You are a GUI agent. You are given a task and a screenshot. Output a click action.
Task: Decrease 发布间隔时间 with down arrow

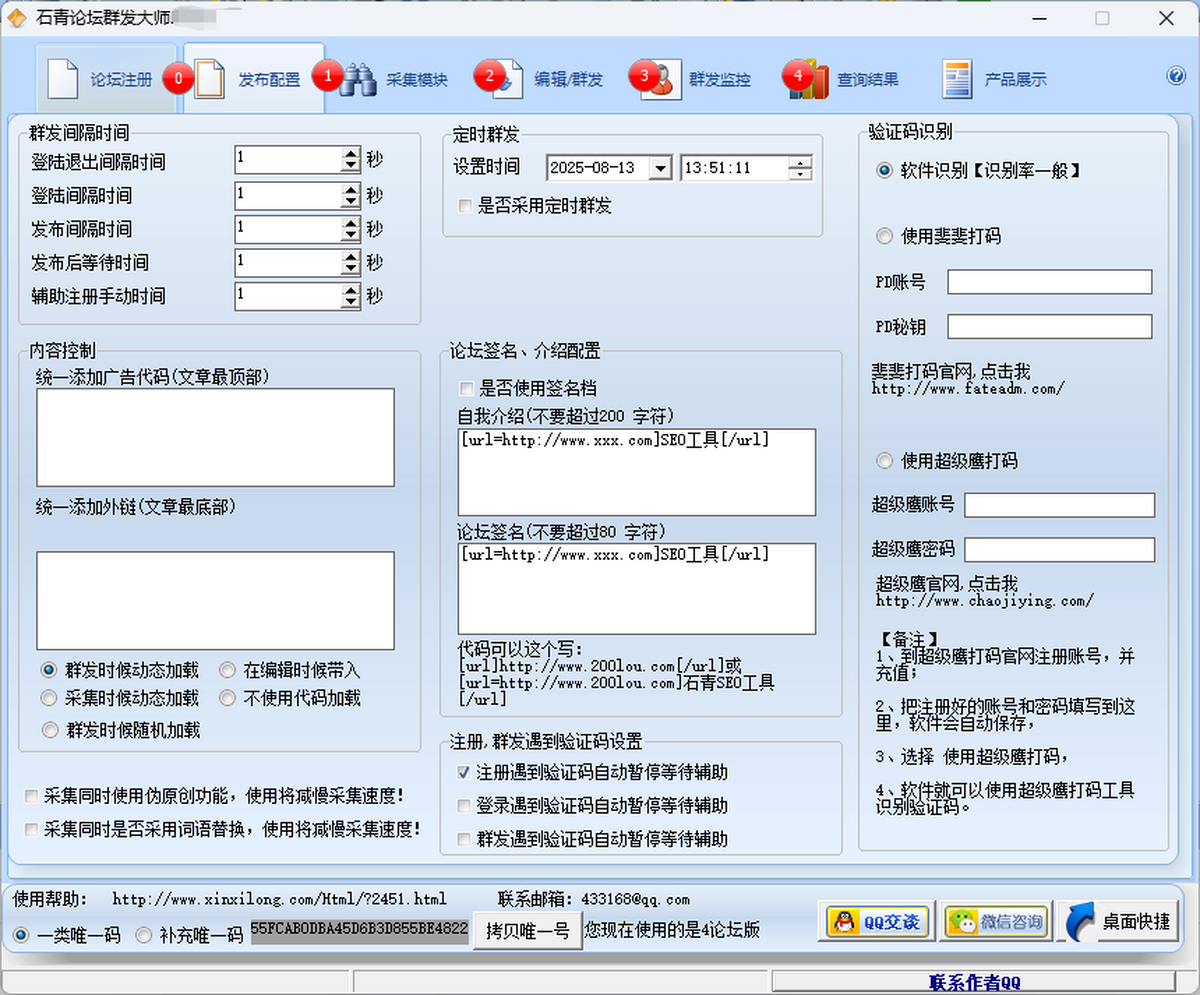tap(350, 234)
